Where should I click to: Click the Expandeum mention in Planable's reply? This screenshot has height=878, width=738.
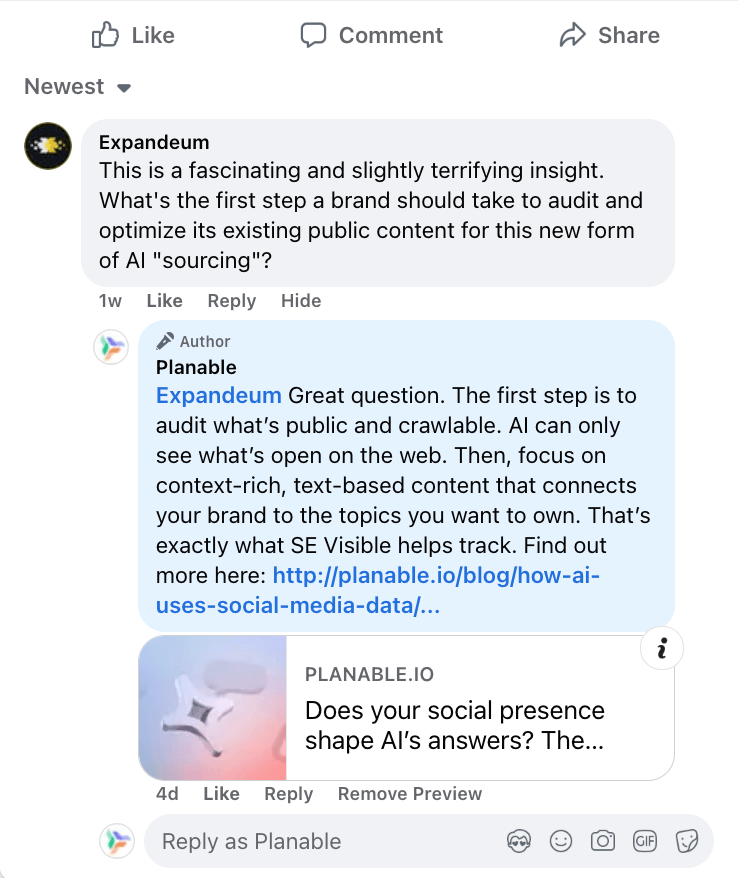[218, 395]
